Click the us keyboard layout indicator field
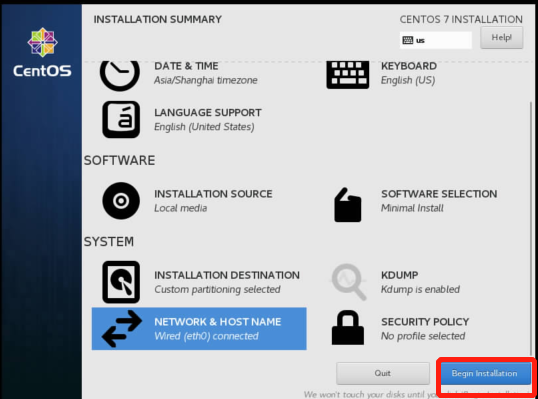The height and width of the screenshot is (399, 538). [x=436, y=40]
